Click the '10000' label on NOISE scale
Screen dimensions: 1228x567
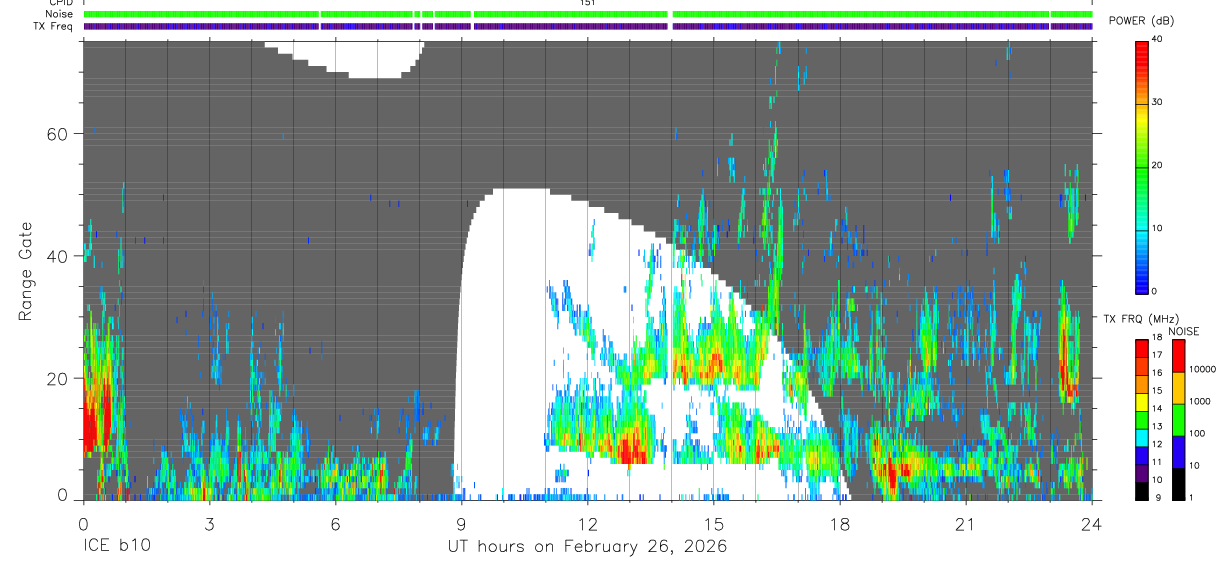1203,369
